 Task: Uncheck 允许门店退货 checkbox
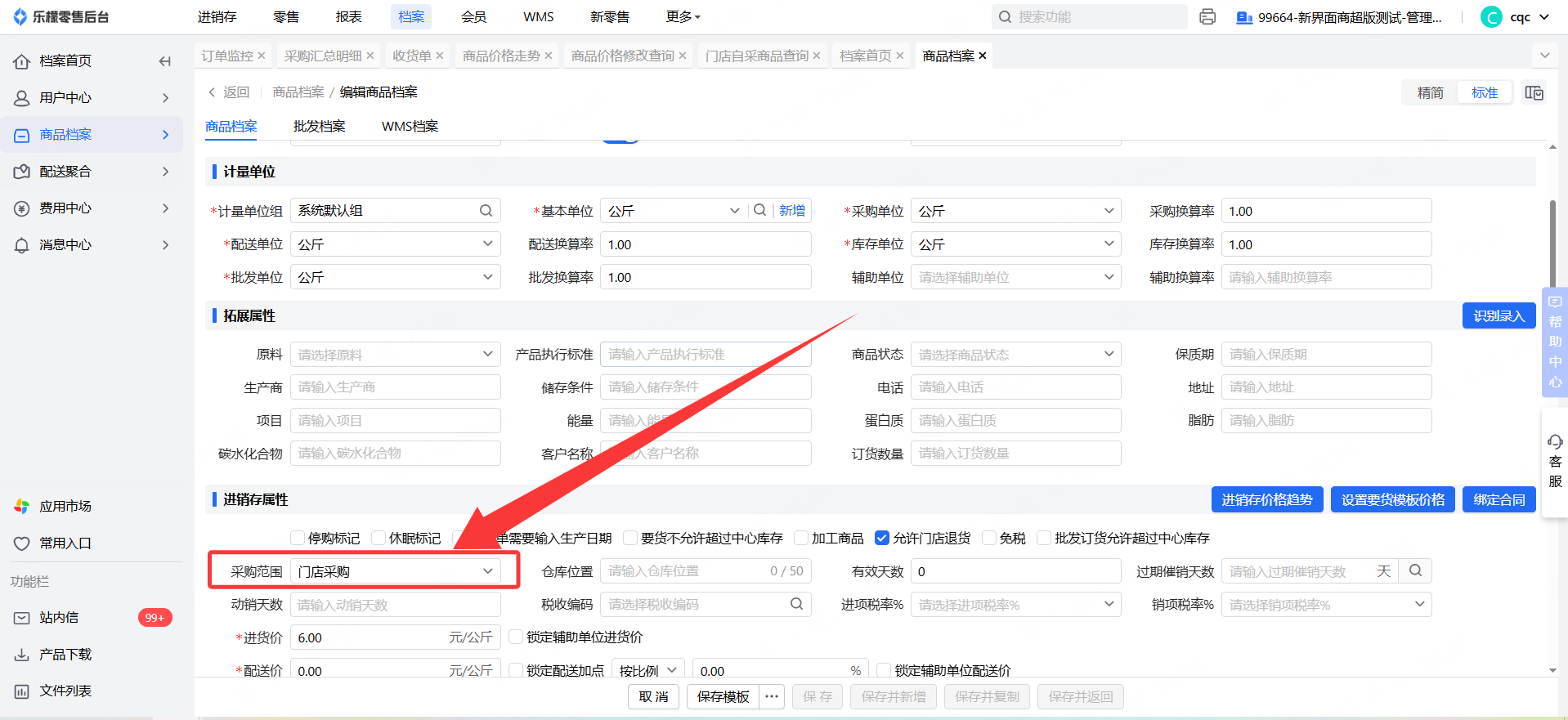882,538
